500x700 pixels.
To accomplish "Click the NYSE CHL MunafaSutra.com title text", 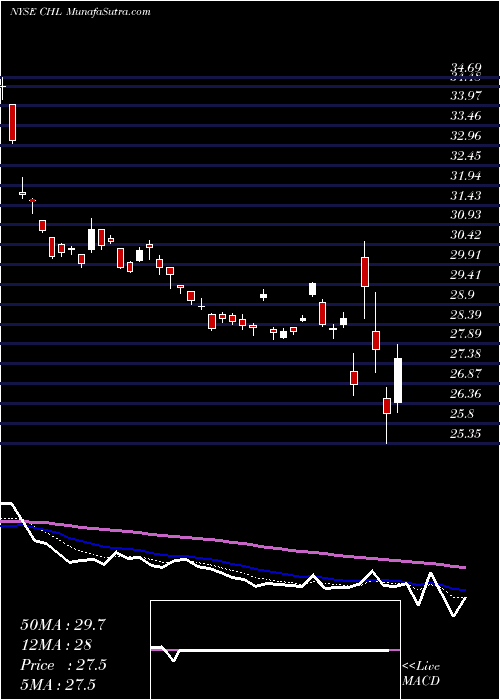I will [x=80, y=12].
